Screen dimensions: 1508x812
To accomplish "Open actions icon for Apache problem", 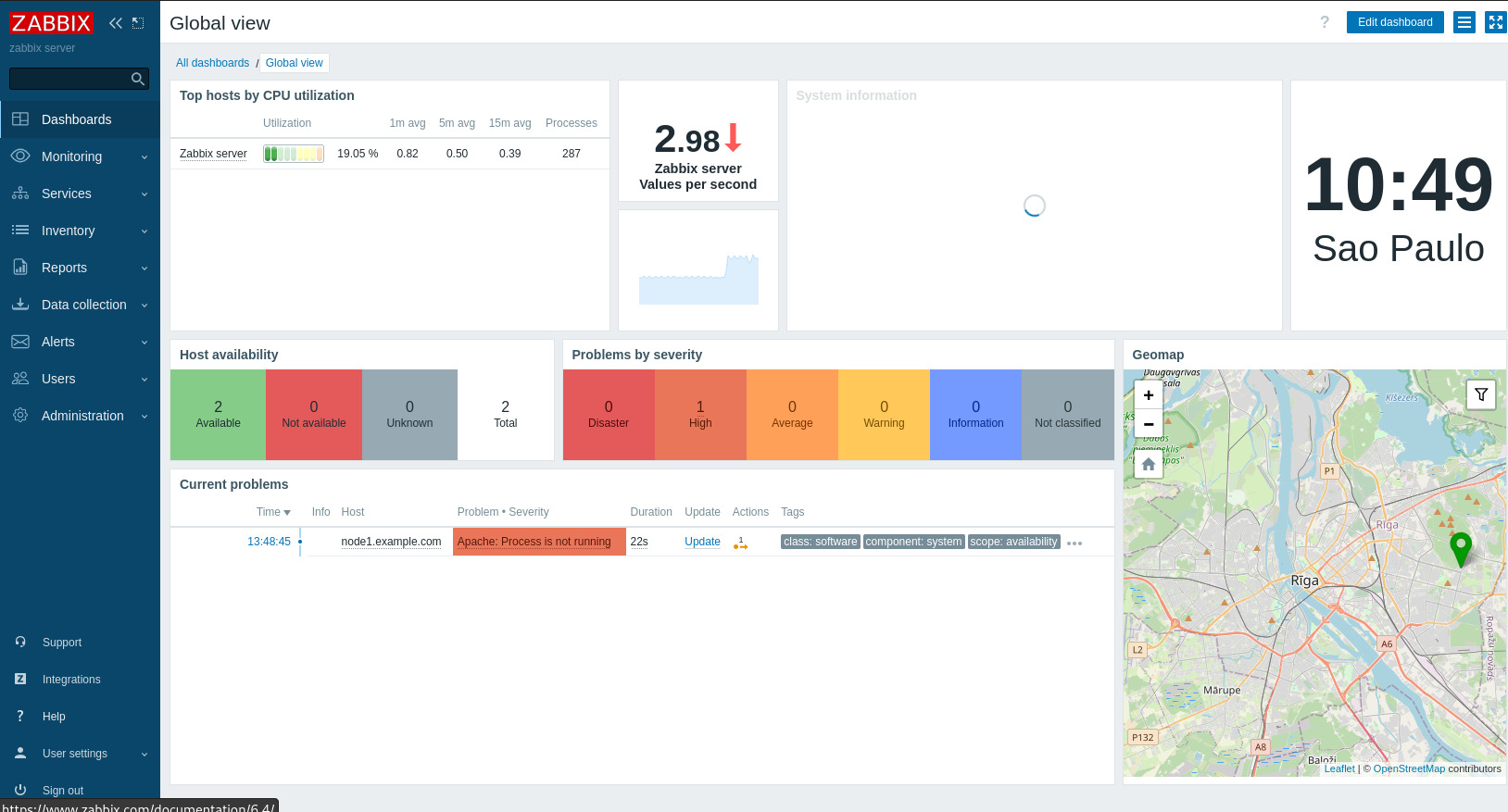I will 740,543.
